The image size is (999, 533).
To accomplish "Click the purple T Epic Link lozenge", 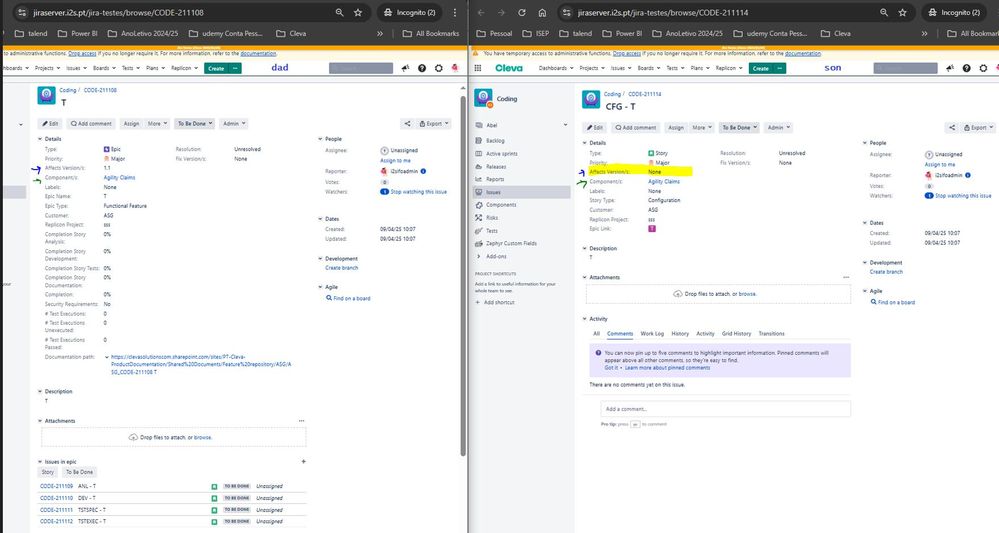I will click(x=652, y=229).
